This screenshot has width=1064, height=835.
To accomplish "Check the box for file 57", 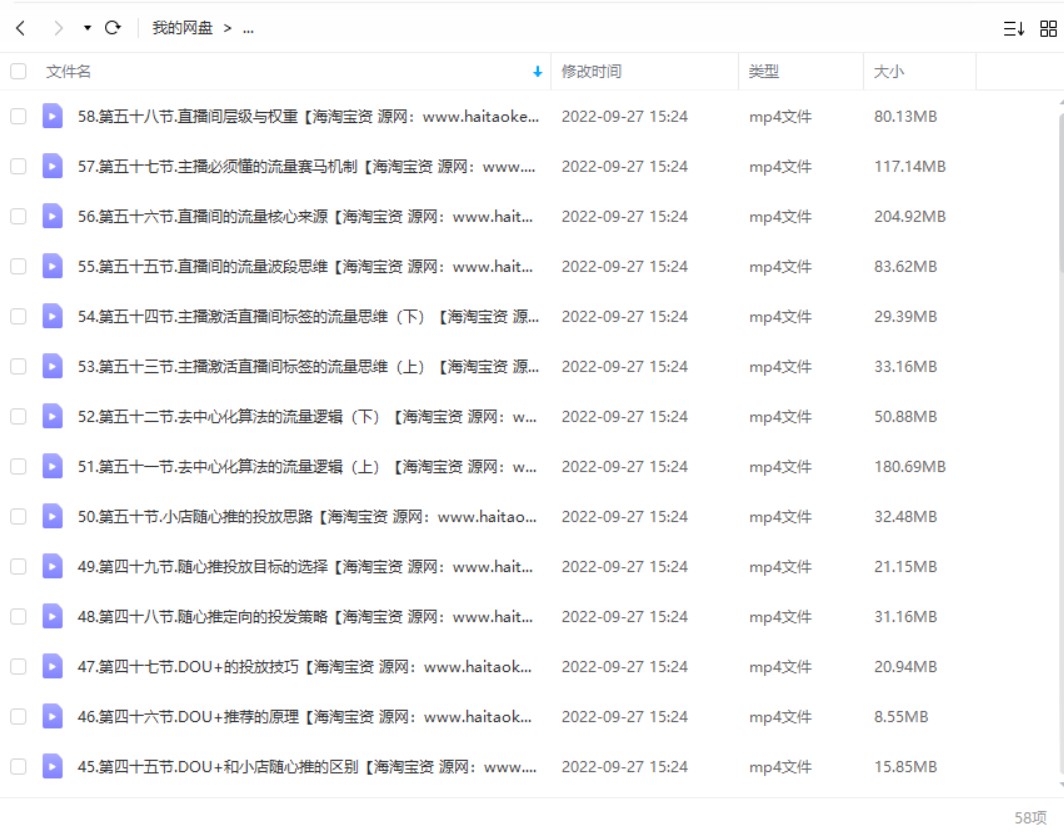I will (x=18, y=166).
